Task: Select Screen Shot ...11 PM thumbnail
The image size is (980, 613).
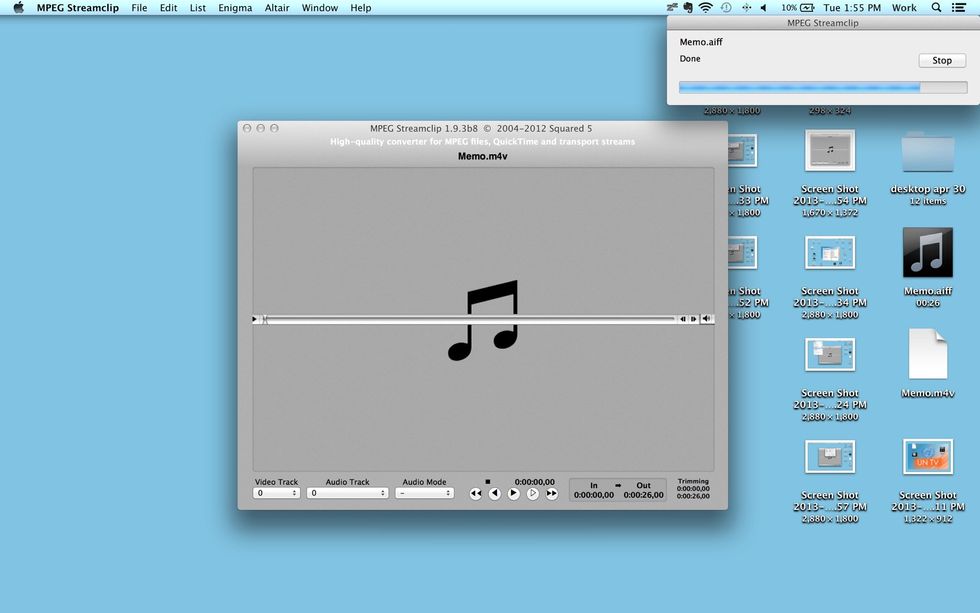Action: [928, 457]
